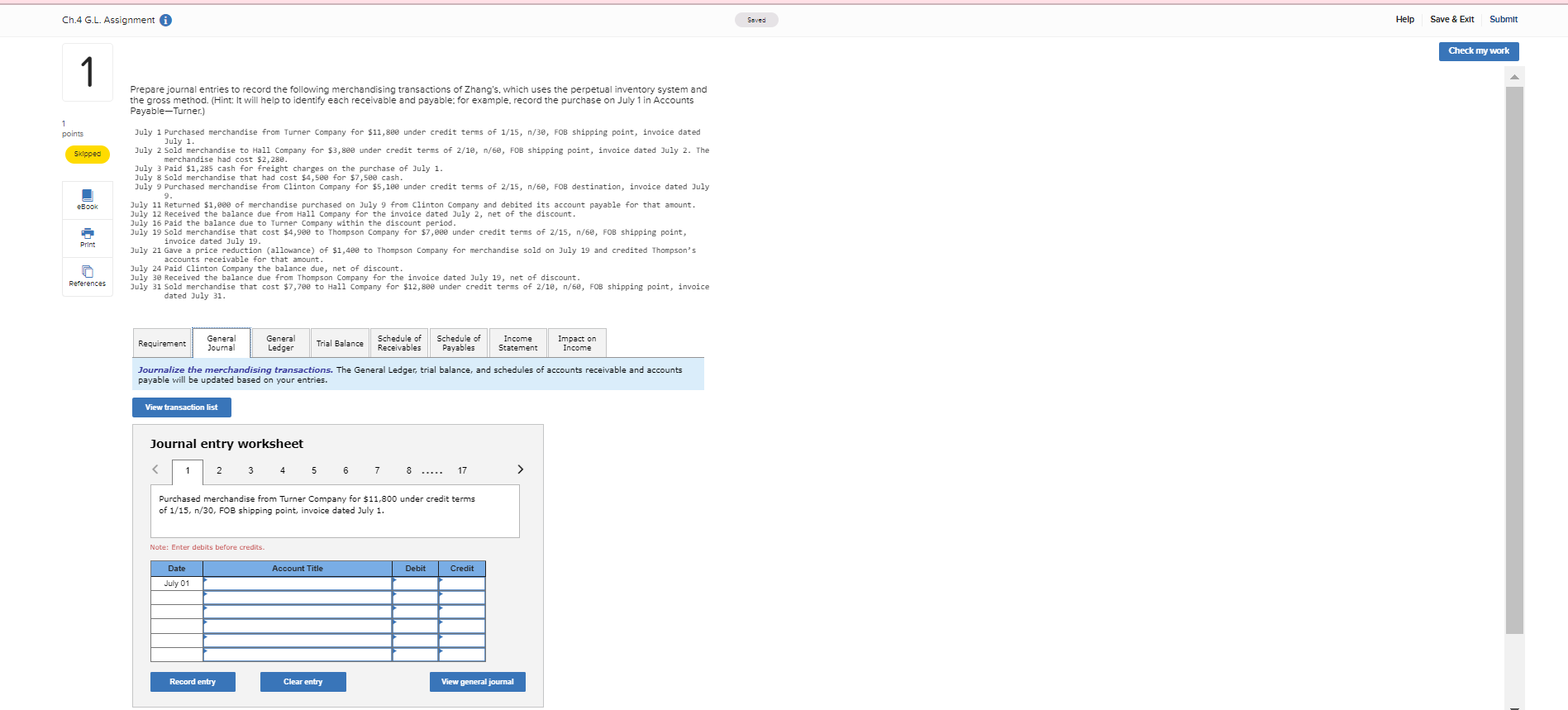Image resolution: width=1568 pixels, height=710 pixels.
Task: Click the second row Debit field
Action: click(x=416, y=598)
